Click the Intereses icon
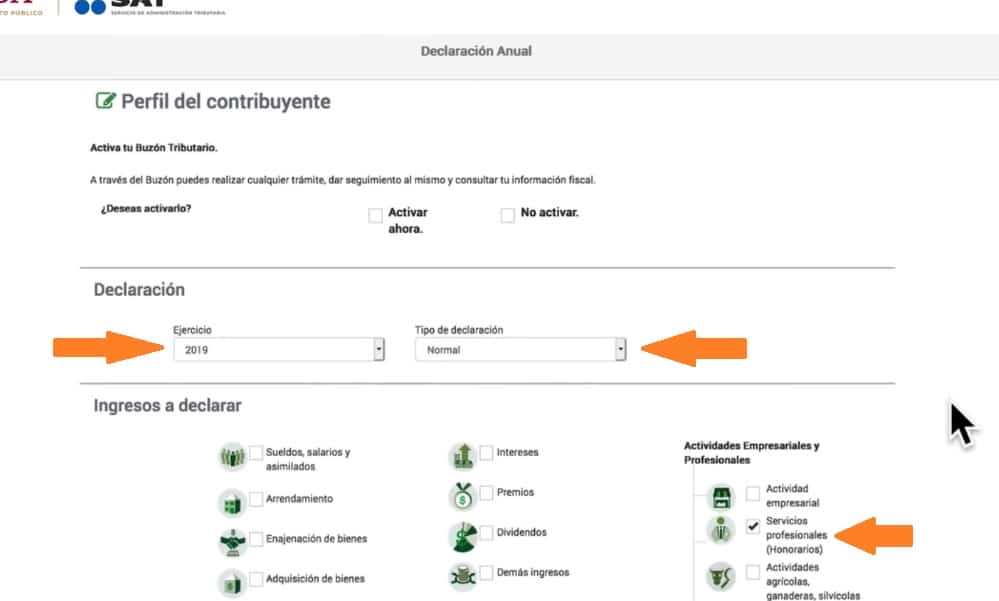Image resolution: width=999 pixels, height=601 pixels. [462, 456]
